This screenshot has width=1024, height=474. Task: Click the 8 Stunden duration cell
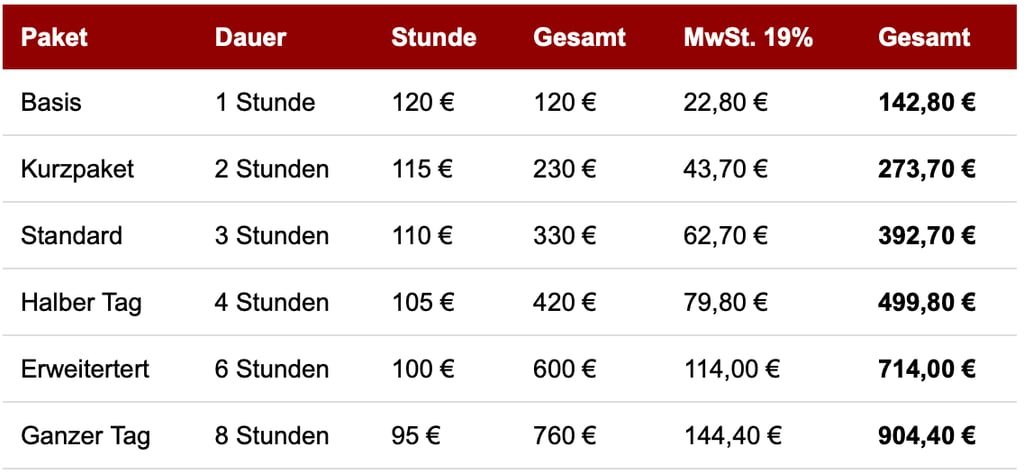(x=271, y=436)
